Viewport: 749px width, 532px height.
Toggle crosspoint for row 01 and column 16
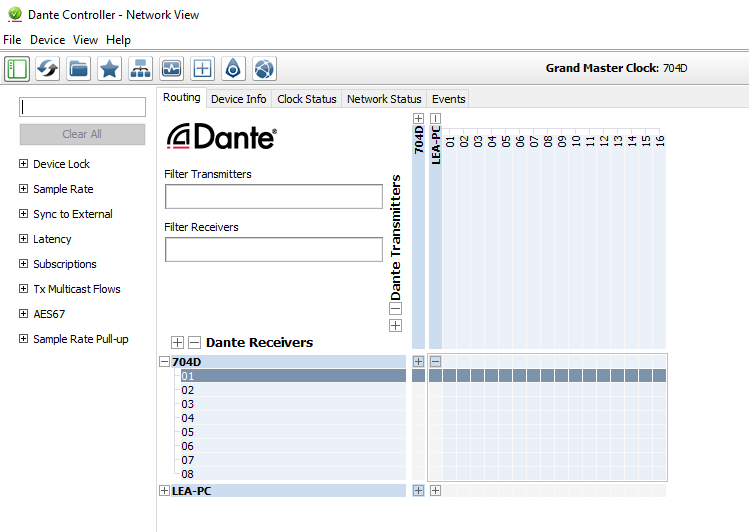click(x=659, y=376)
